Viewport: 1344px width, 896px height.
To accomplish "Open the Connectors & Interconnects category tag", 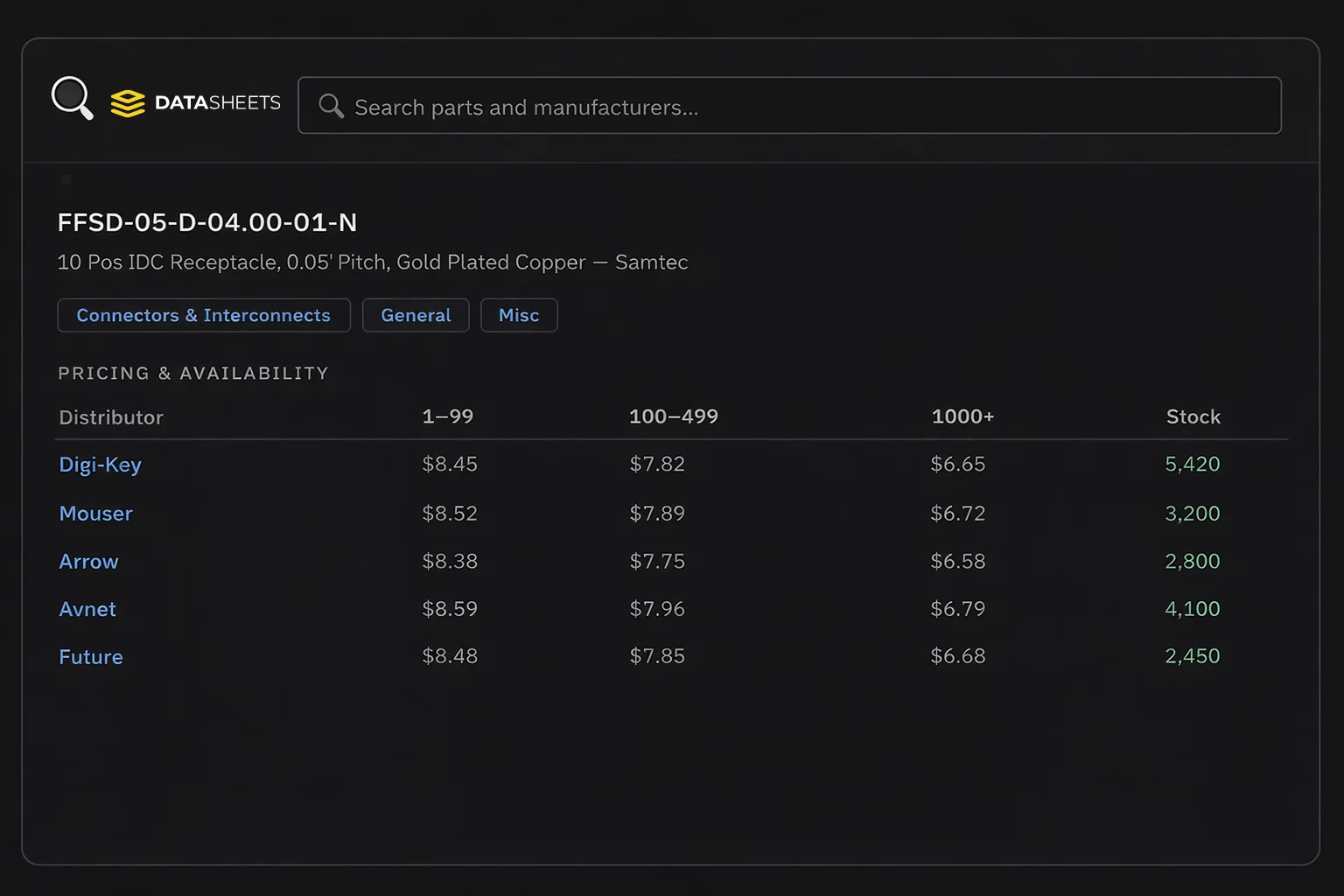I will point(204,315).
